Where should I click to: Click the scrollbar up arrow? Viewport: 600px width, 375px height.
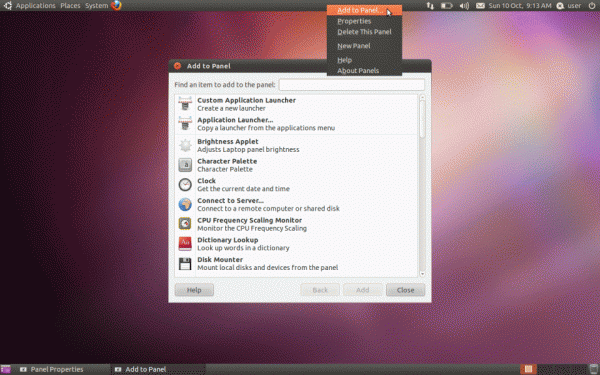422,98
